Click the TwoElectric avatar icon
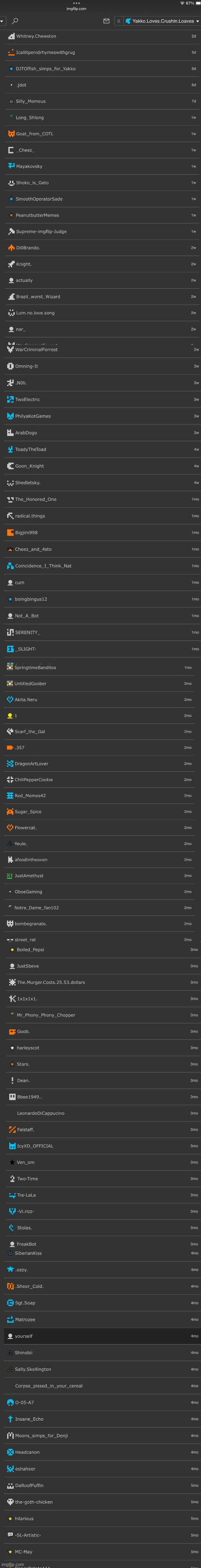This screenshot has width=201, height=1568. pos(10,399)
